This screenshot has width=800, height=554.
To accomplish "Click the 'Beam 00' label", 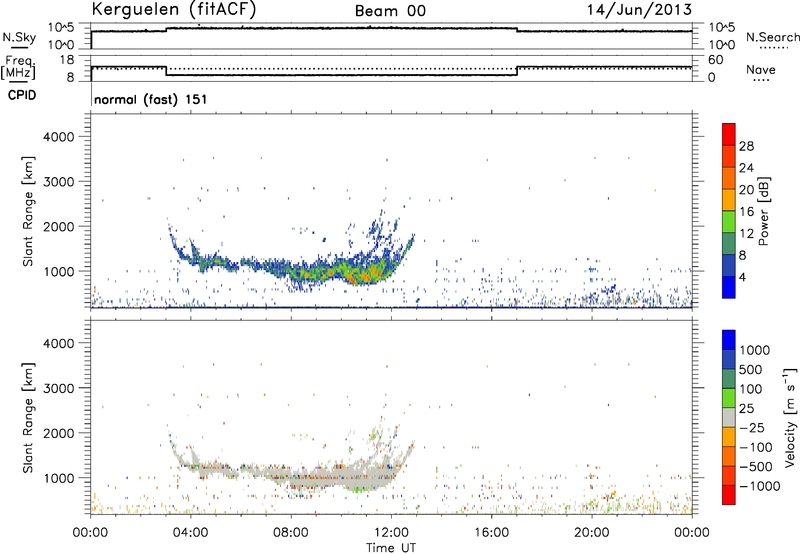I will 390,11.
